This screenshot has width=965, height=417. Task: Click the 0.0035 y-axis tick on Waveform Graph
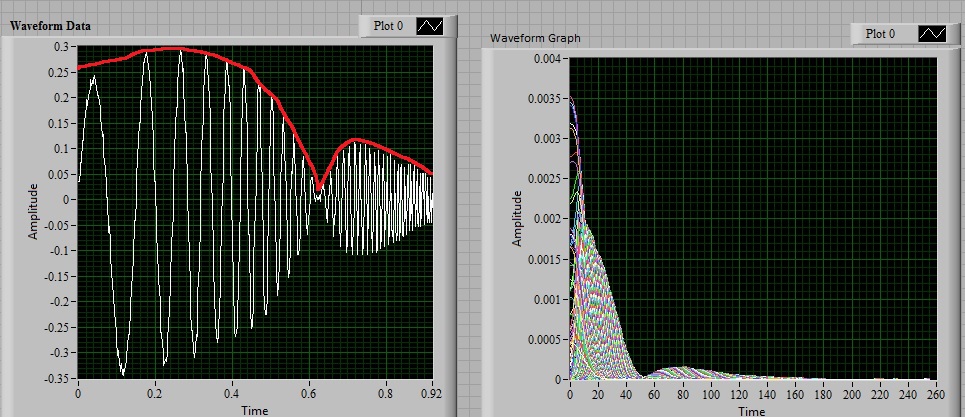click(x=545, y=98)
